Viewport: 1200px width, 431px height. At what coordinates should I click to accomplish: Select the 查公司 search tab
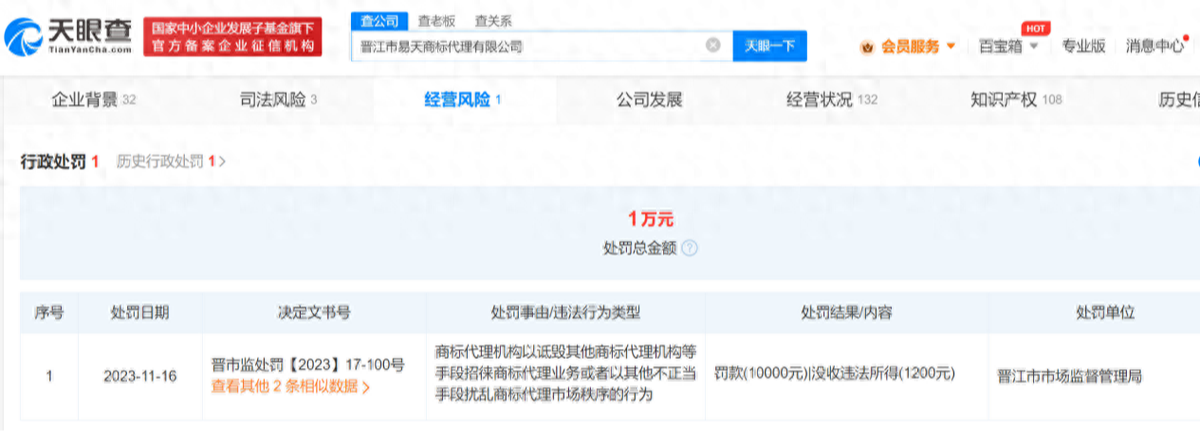point(377,21)
